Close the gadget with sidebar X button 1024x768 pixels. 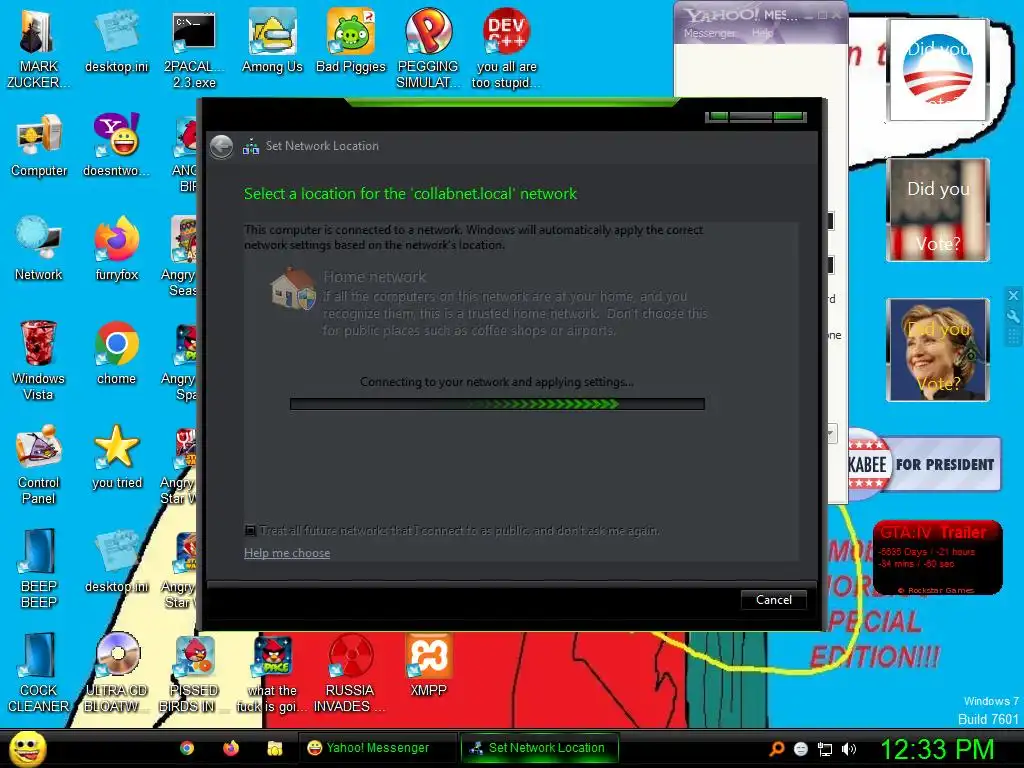pos(1013,295)
